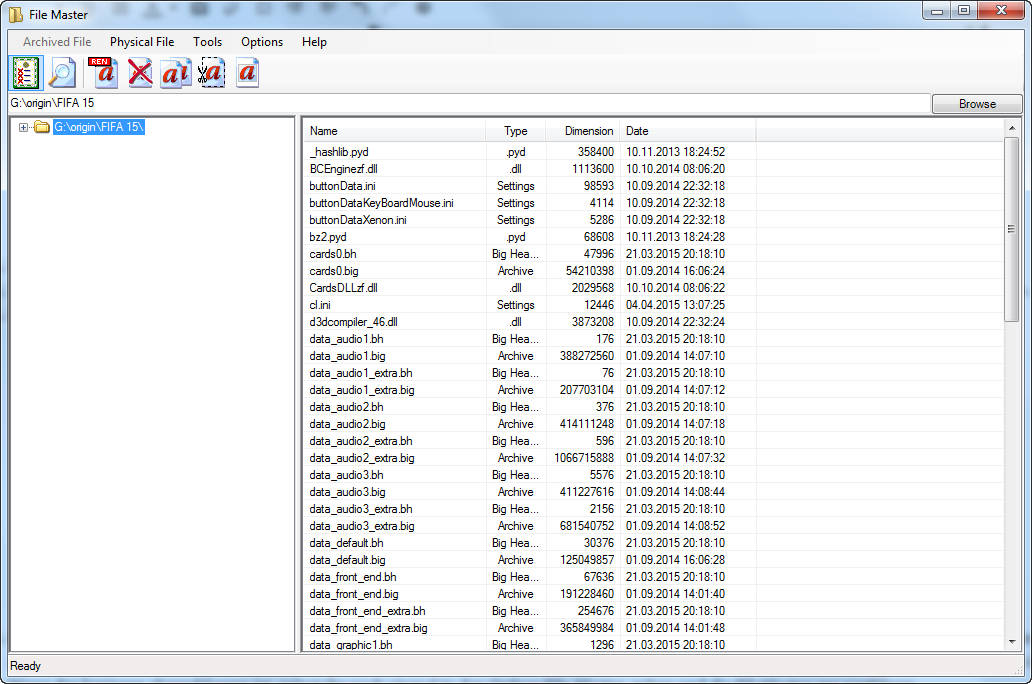
Task: Click the copy file icon
Action: coord(176,72)
